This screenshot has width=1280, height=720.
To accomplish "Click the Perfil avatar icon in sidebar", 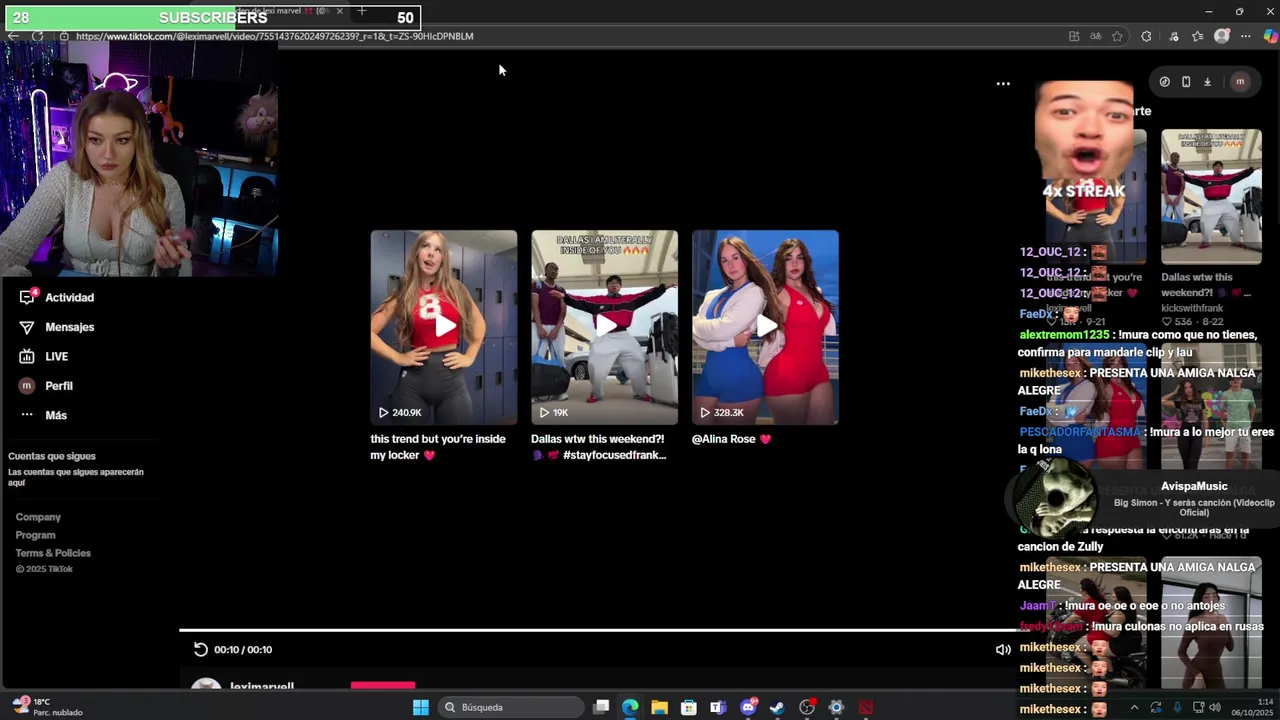I will 27,386.
